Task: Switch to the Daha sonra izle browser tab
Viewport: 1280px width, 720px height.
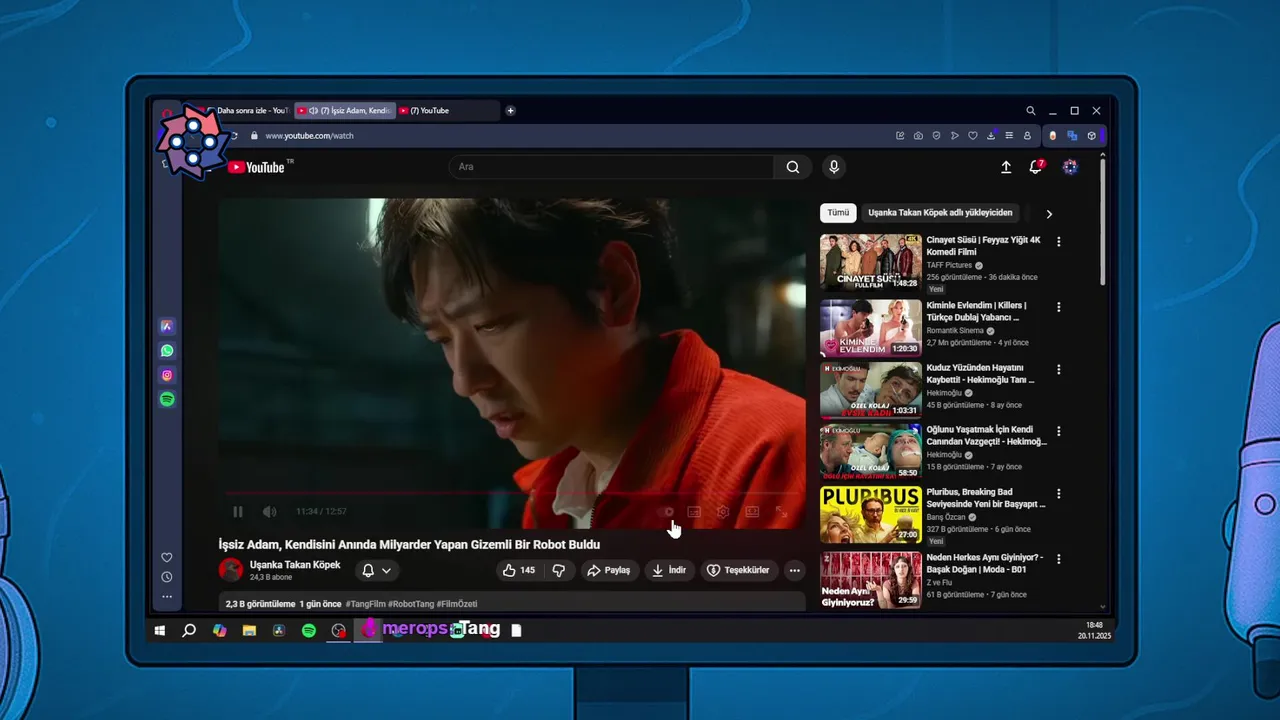Action: pyautogui.click(x=246, y=111)
